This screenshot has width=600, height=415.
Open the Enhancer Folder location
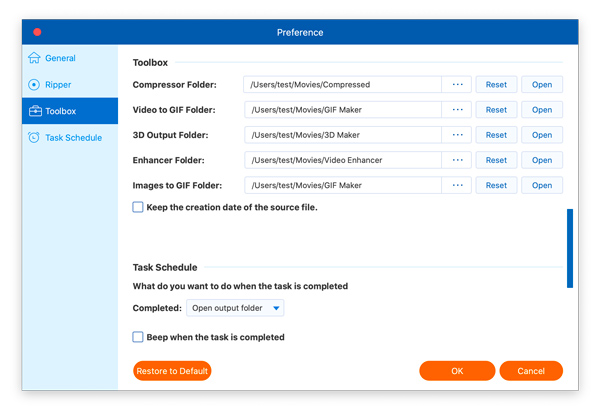coord(542,160)
